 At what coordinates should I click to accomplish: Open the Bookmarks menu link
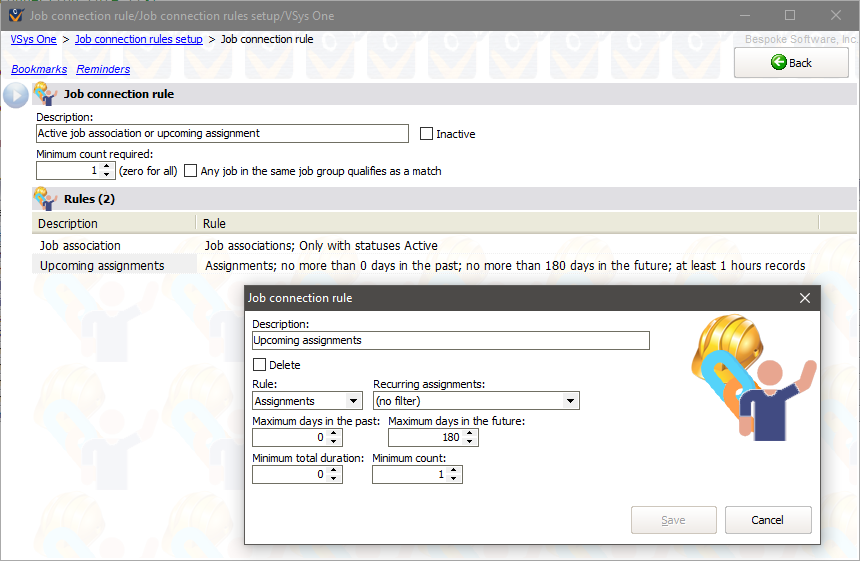39,69
